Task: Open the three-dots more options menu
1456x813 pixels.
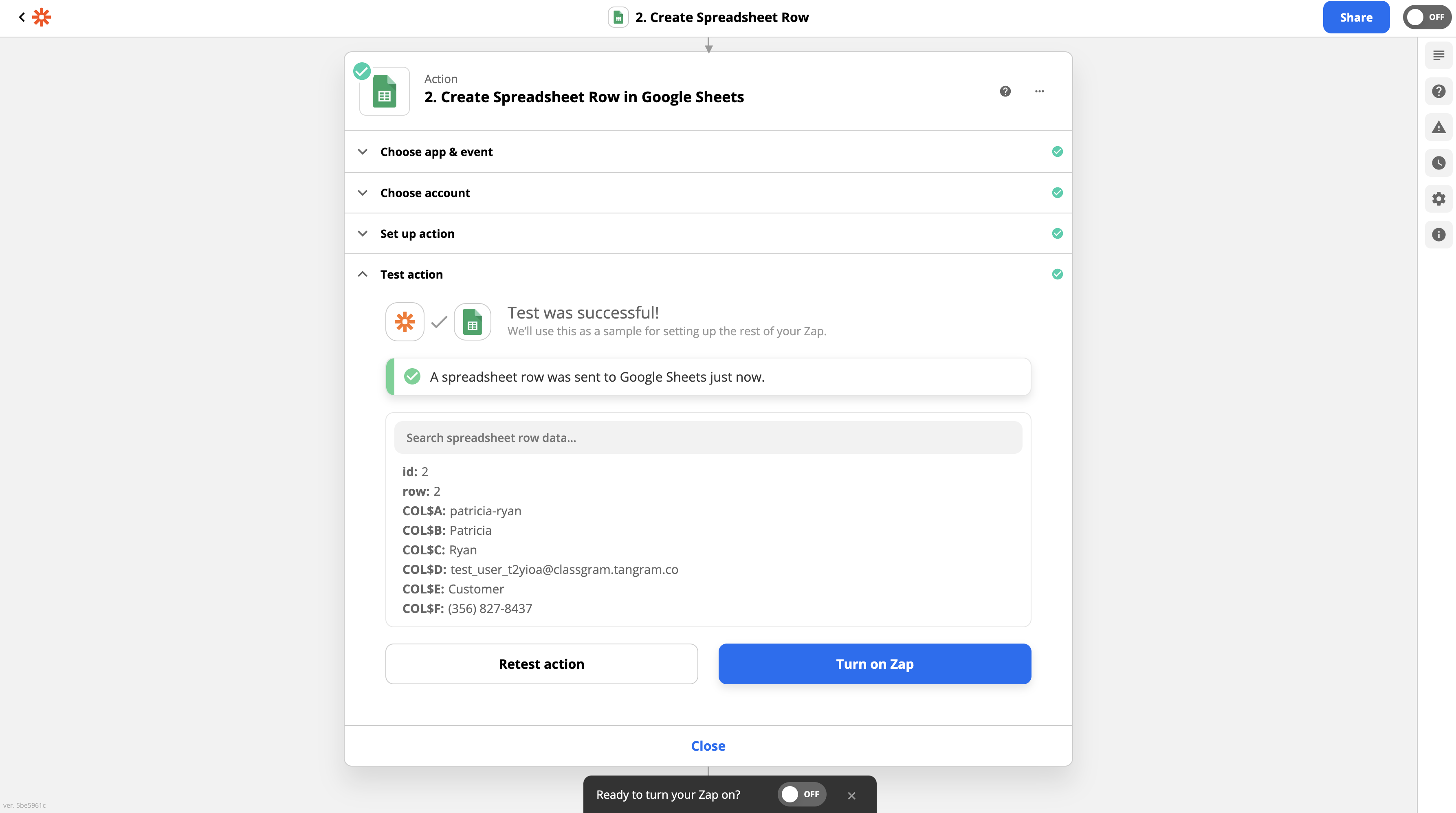Action: click(1039, 91)
